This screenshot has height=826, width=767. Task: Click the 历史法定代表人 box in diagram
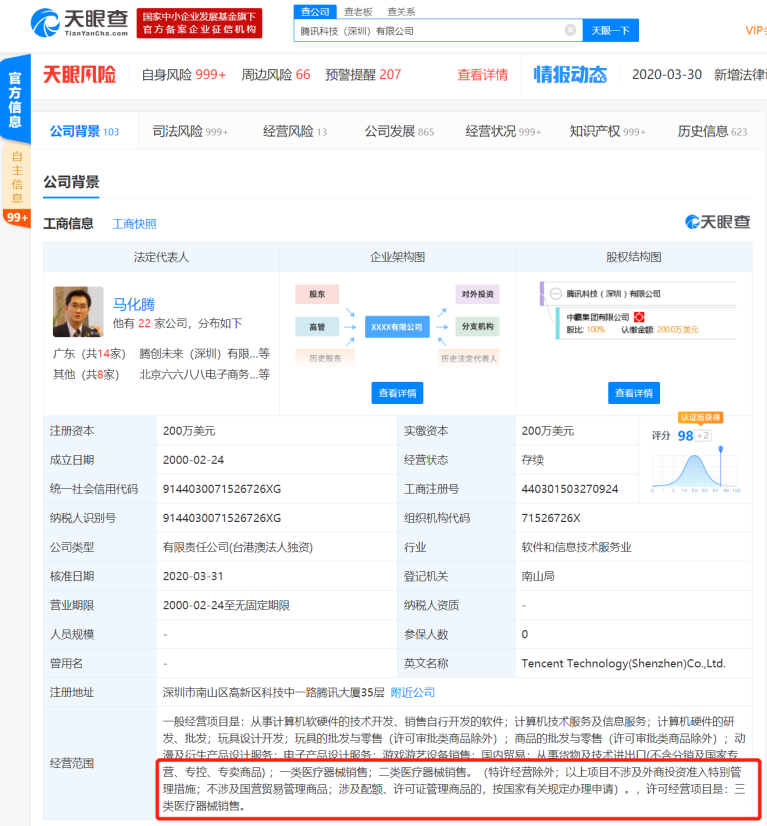click(468, 358)
